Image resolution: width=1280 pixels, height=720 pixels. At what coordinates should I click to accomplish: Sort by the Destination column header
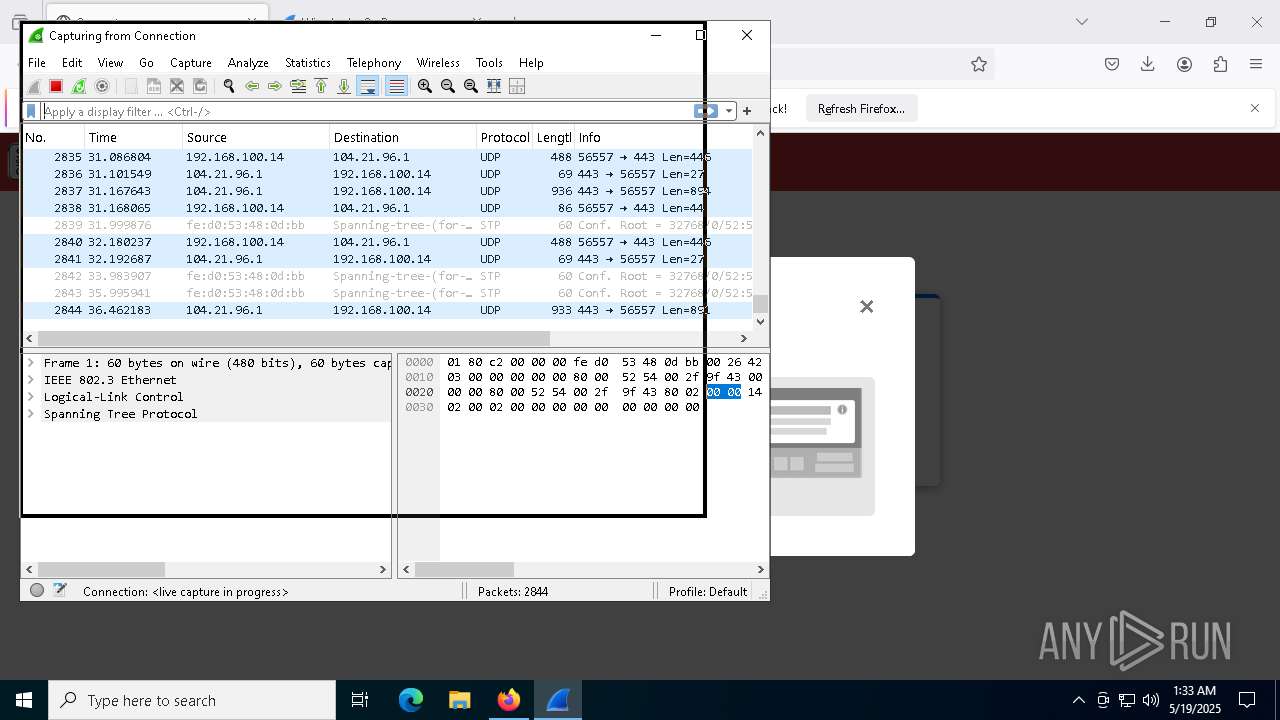pyautogui.click(x=403, y=137)
